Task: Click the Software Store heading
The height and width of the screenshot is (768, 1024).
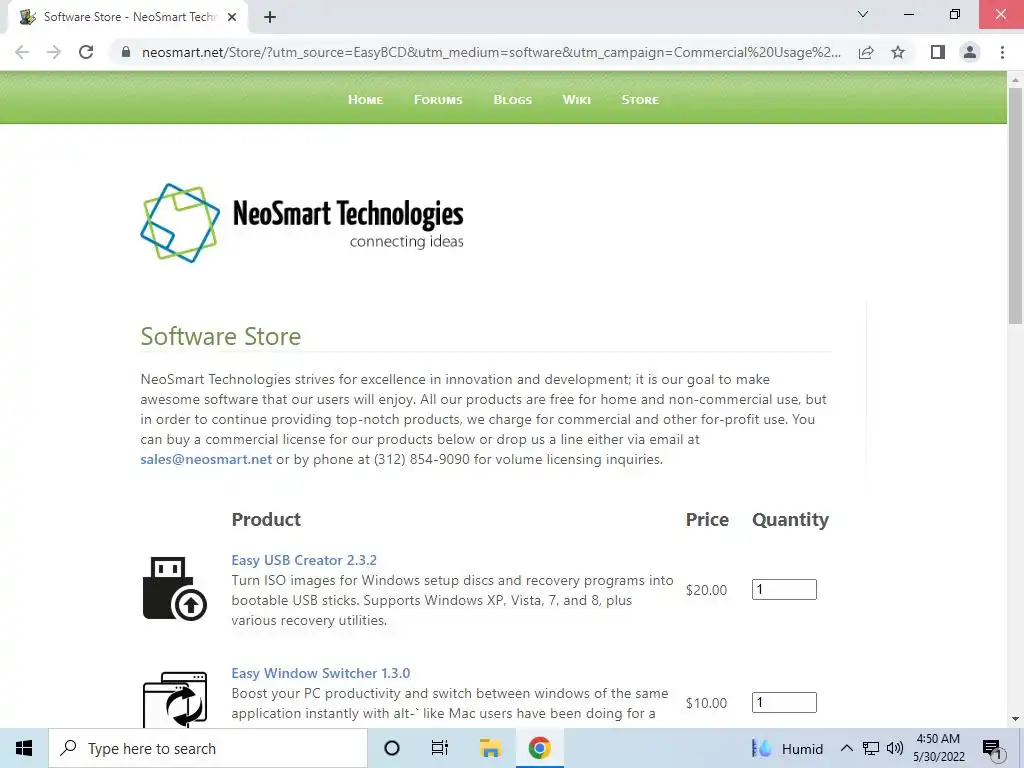Action: click(221, 336)
